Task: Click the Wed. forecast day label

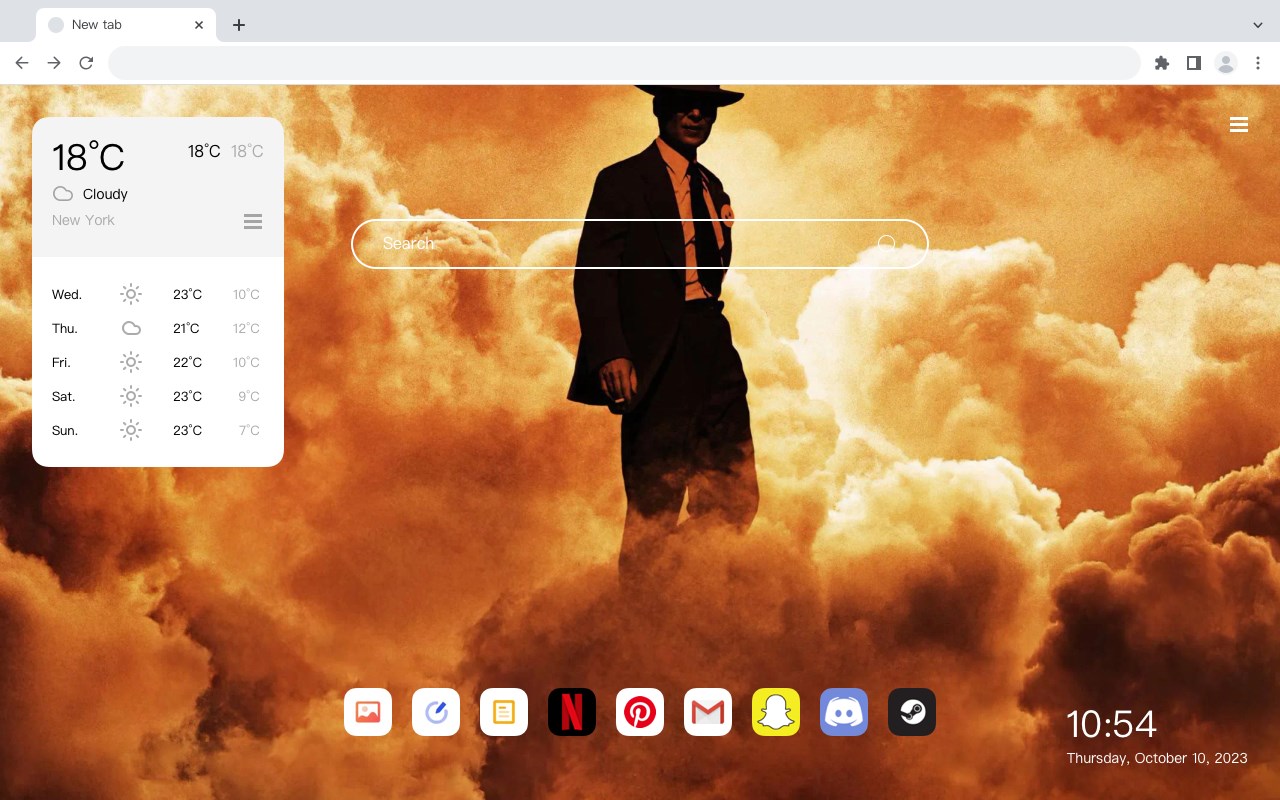Action: click(67, 294)
